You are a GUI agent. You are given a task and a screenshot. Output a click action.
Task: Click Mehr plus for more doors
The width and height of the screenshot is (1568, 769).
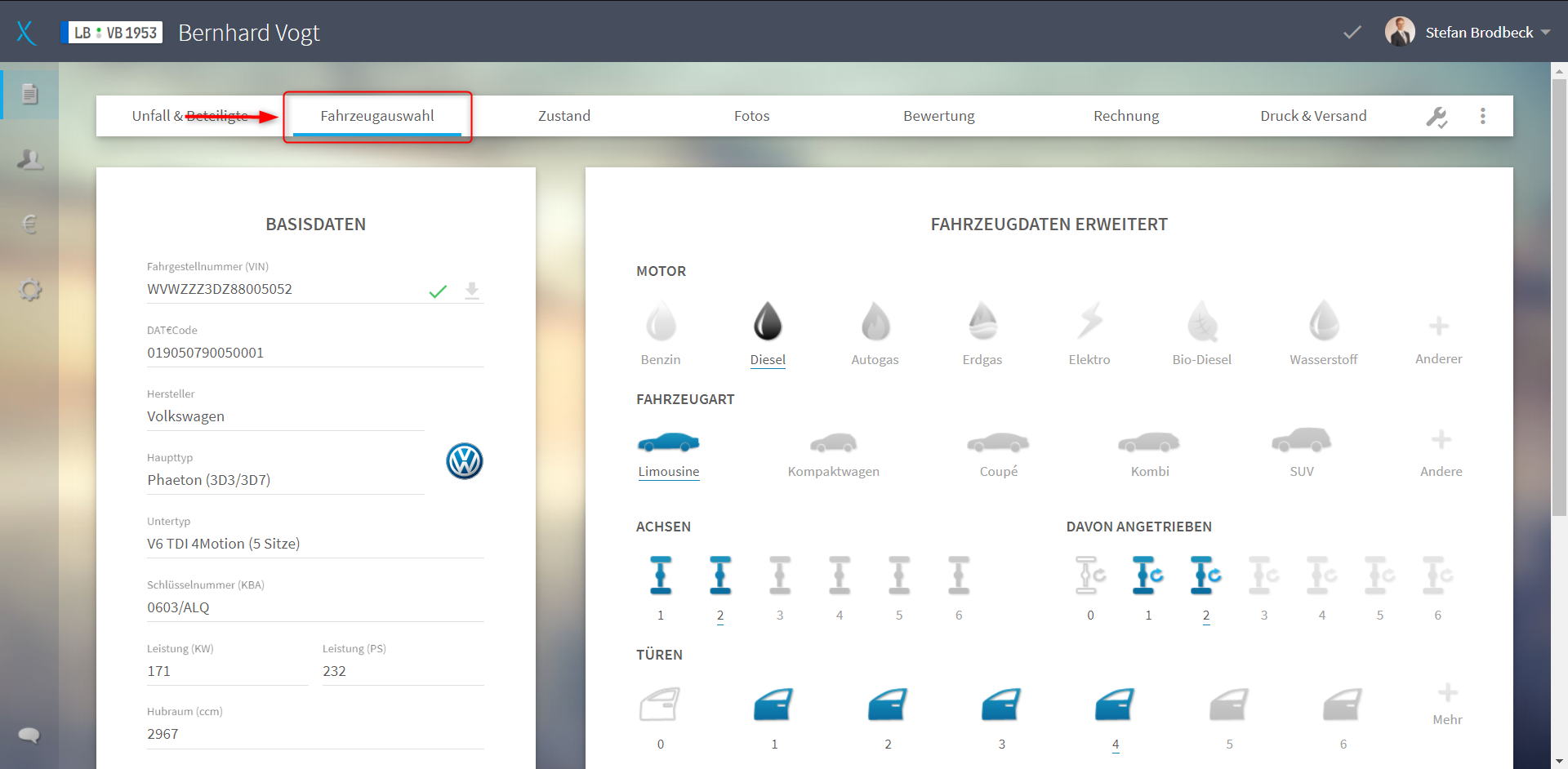pyautogui.click(x=1447, y=705)
